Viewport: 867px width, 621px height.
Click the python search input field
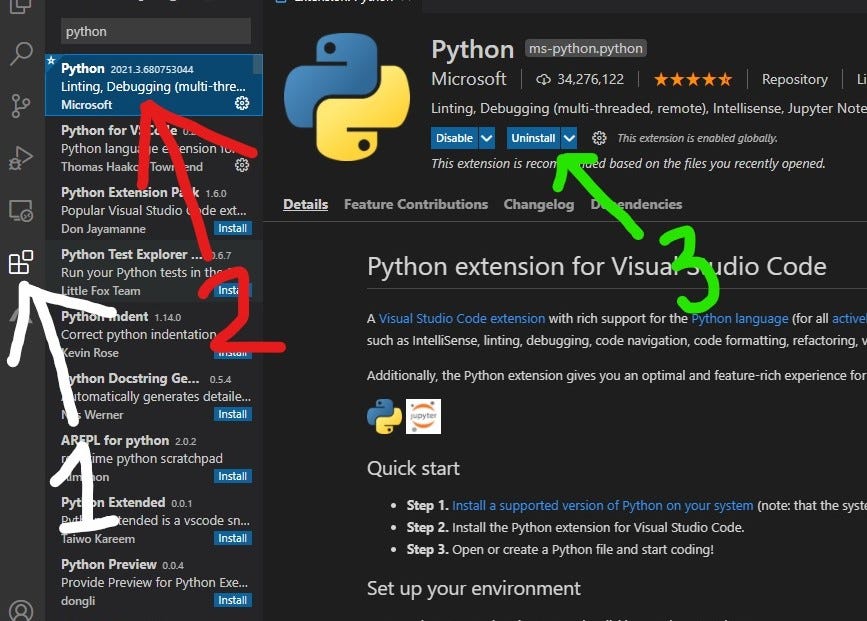[x=155, y=31]
